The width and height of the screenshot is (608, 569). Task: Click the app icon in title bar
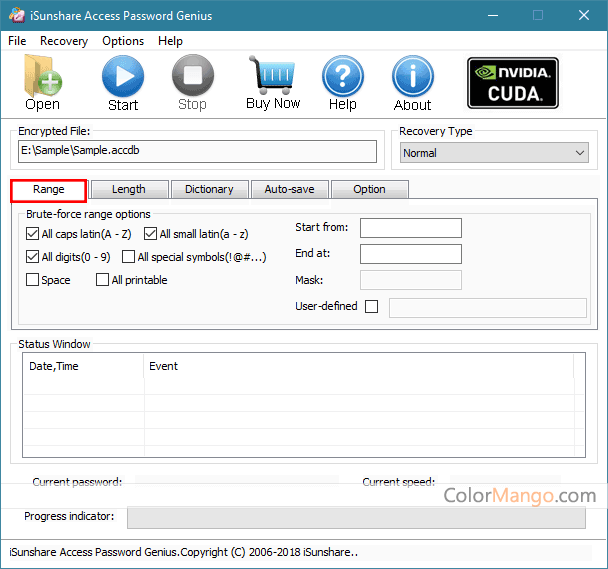coord(17,16)
